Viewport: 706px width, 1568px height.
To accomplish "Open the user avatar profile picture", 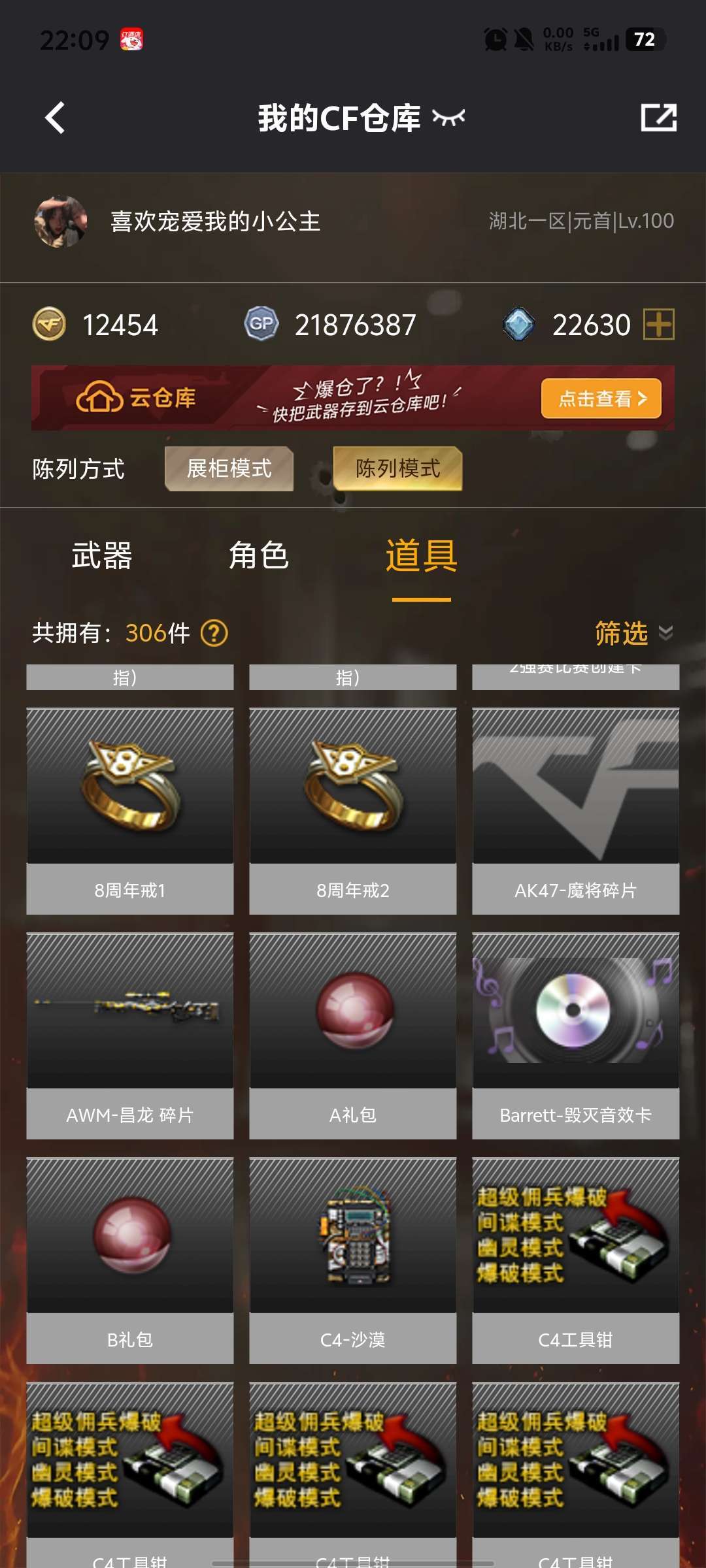I will pyautogui.click(x=60, y=221).
